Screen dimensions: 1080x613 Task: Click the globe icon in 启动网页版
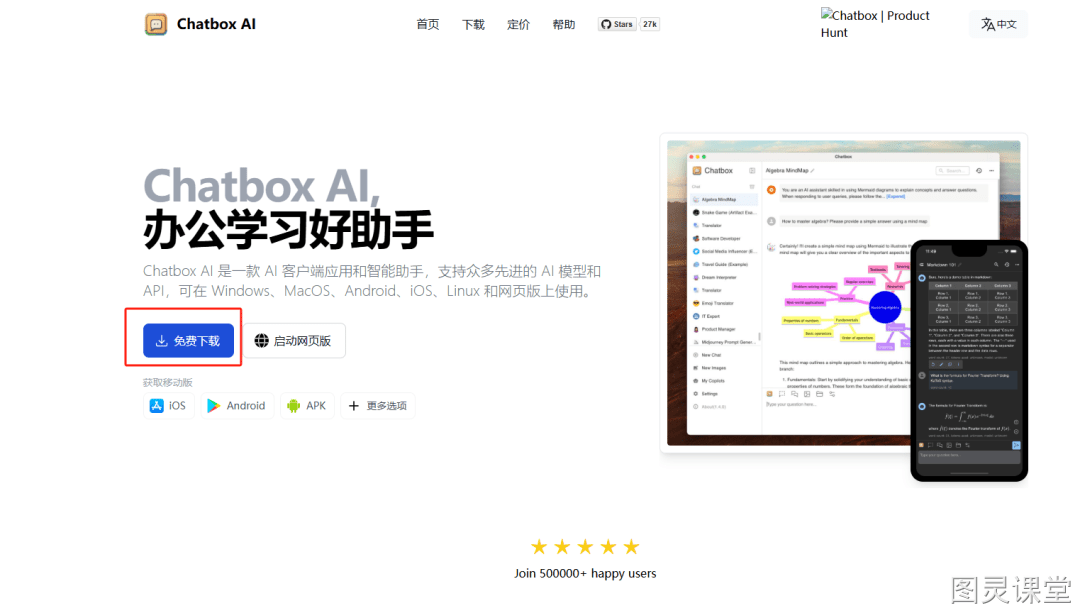[261, 340]
